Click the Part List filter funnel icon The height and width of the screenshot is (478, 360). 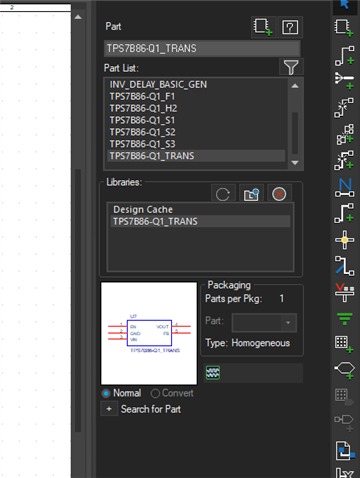291,67
